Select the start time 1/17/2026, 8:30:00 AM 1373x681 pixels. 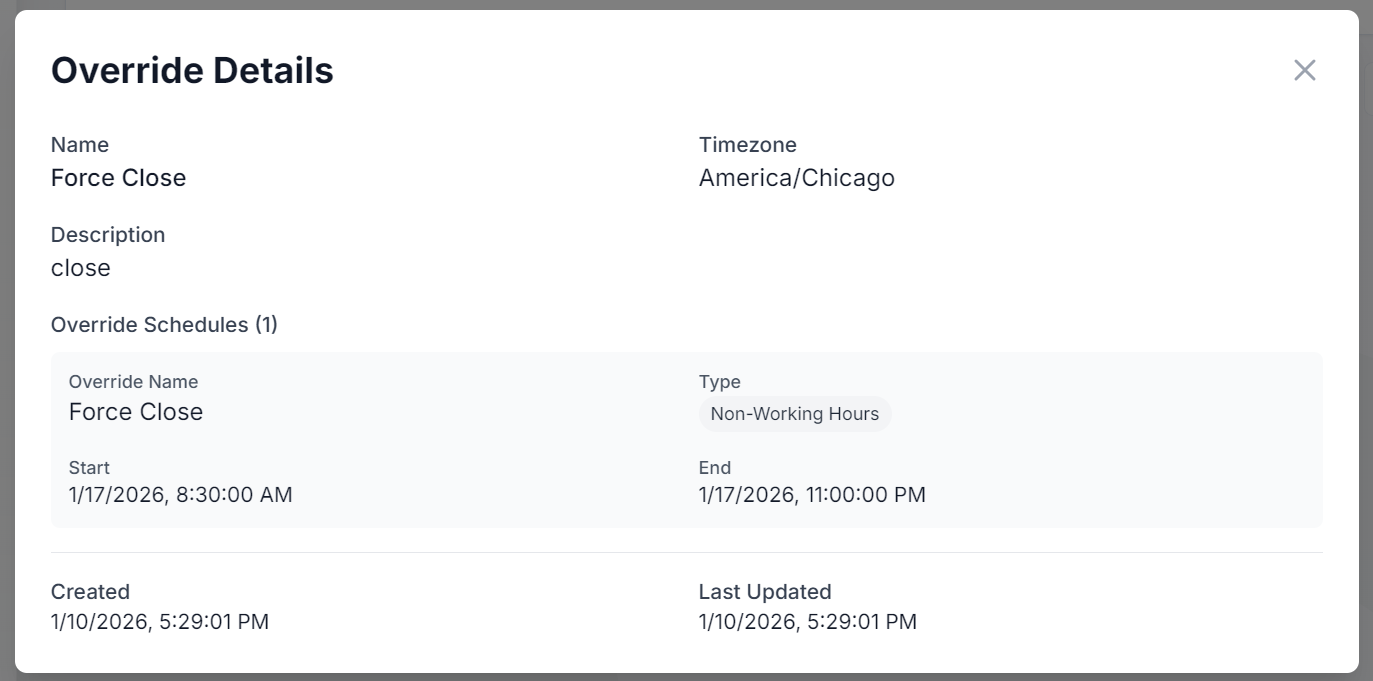(x=180, y=495)
